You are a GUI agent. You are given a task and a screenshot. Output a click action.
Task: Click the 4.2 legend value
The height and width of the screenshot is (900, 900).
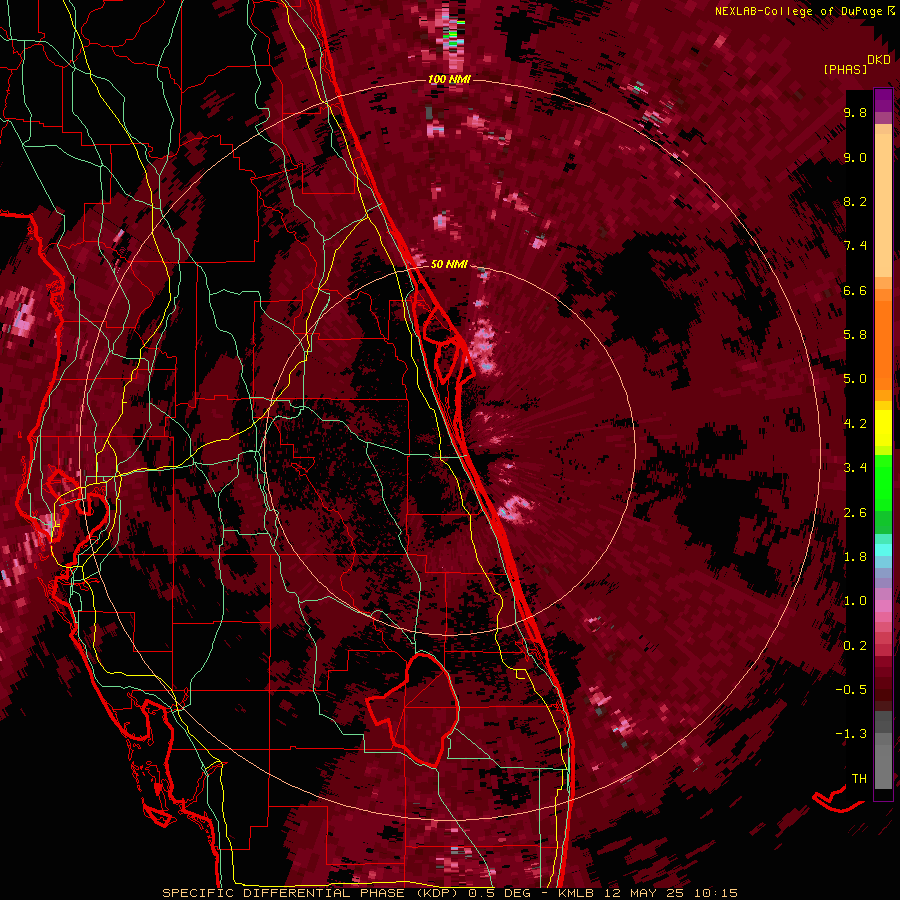[x=855, y=424]
